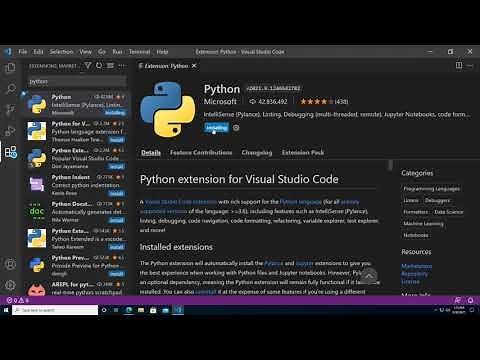Select Python Indent extension entry

[x=76, y=185]
